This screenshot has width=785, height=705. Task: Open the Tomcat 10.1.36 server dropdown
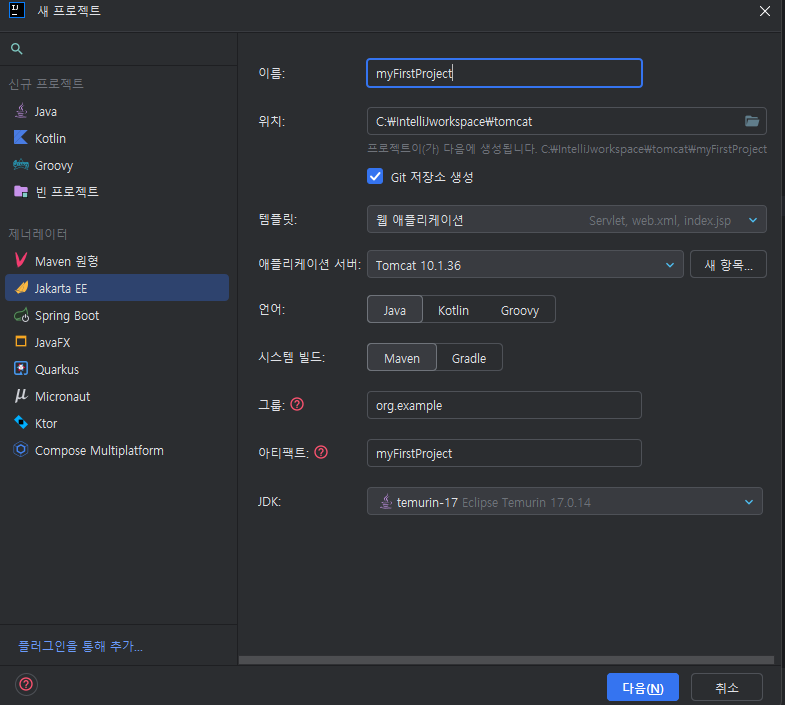525,264
